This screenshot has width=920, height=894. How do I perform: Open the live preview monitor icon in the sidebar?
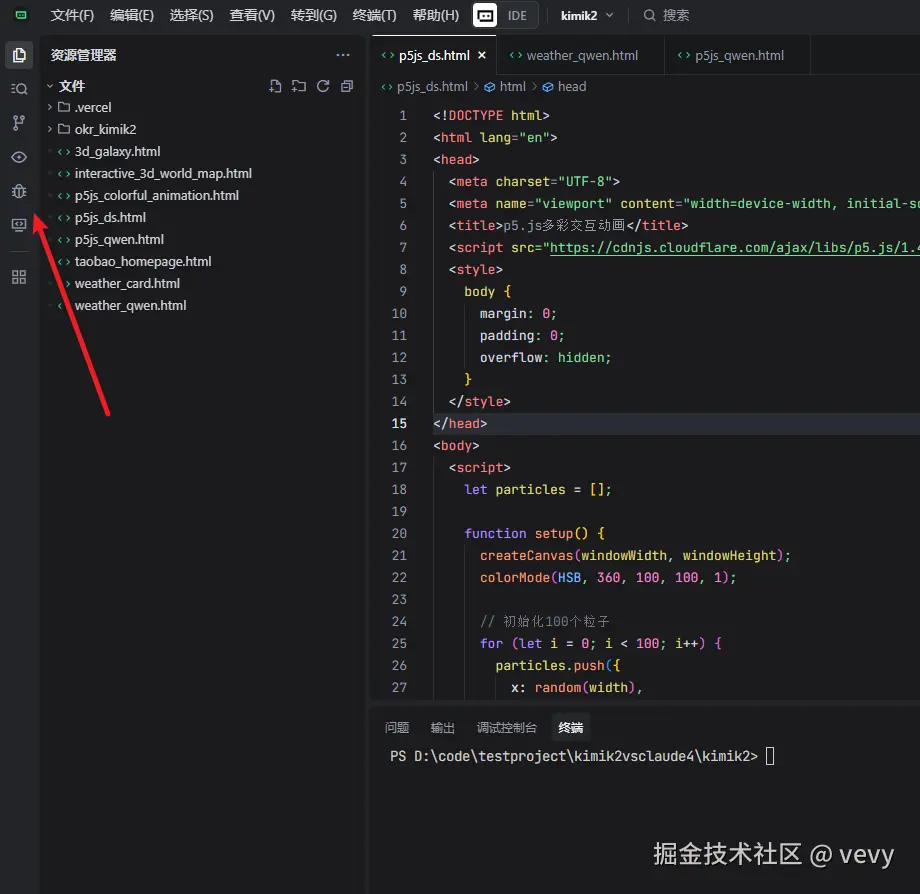[18, 225]
